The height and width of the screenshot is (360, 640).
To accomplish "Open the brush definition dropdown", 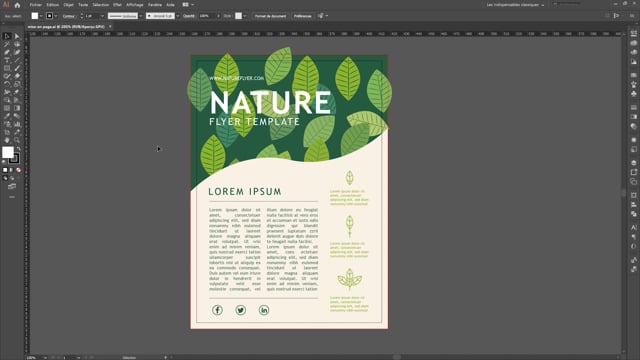I will (178, 16).
